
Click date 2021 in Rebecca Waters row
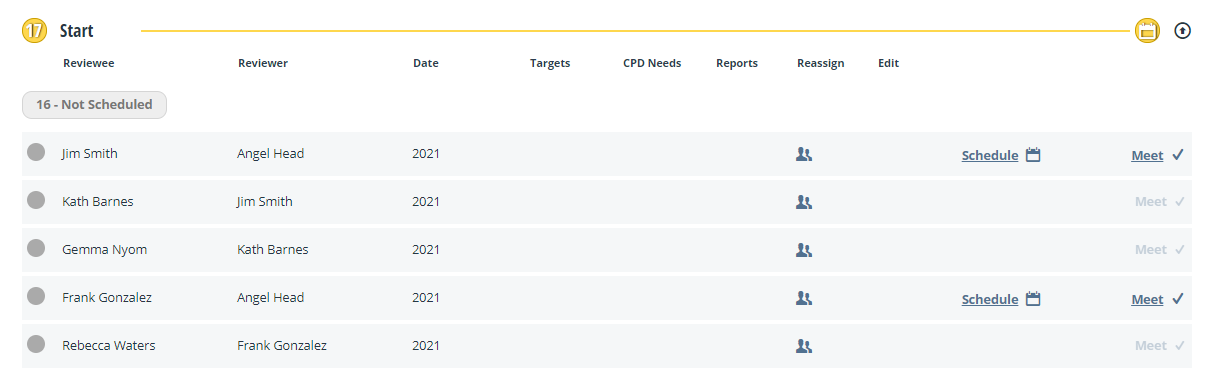[426, 346]
